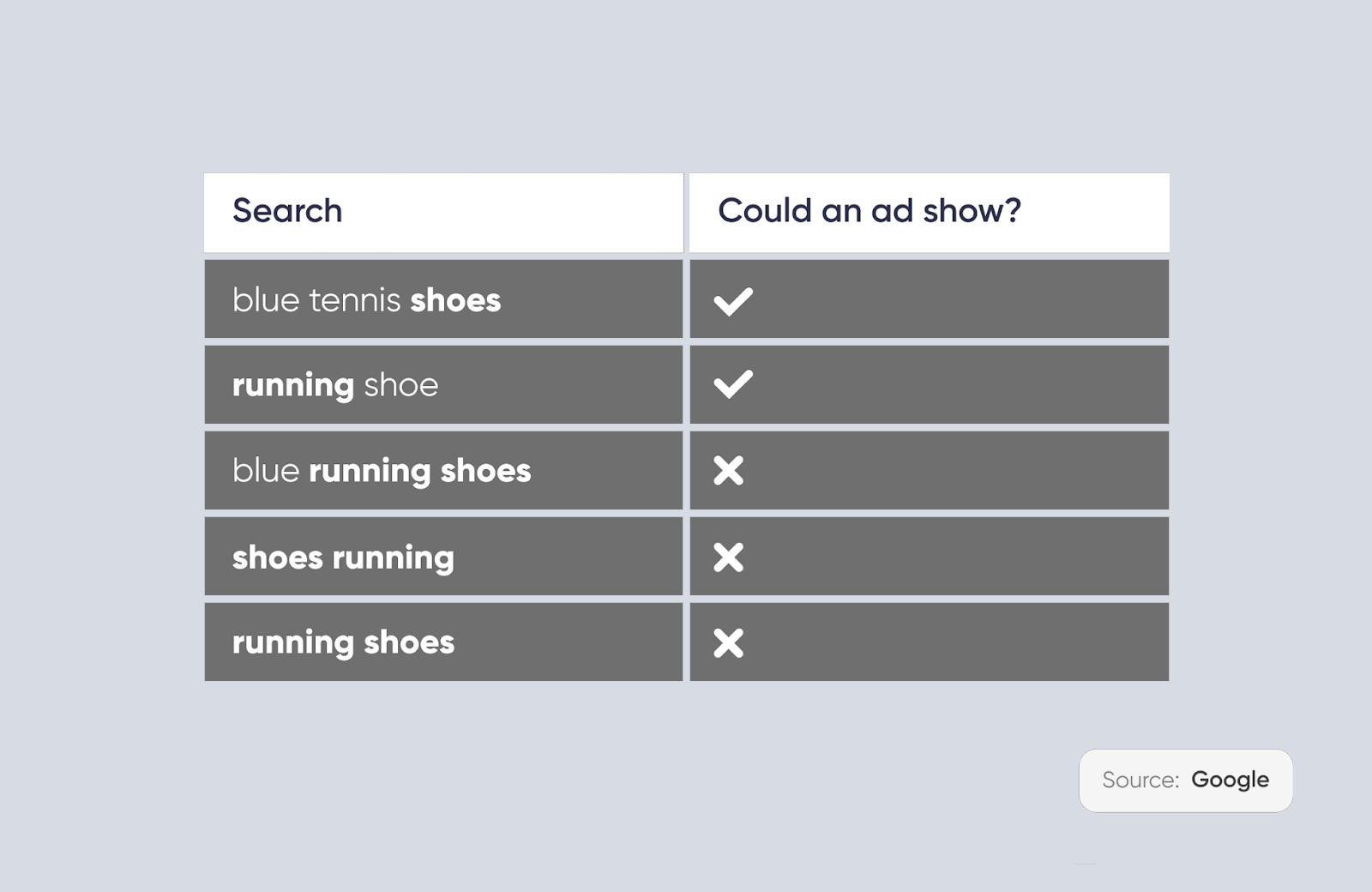Screen dimensions: 1372x892
Task: Click the bold 'shoes' in the first row
Action: (455, 300)
